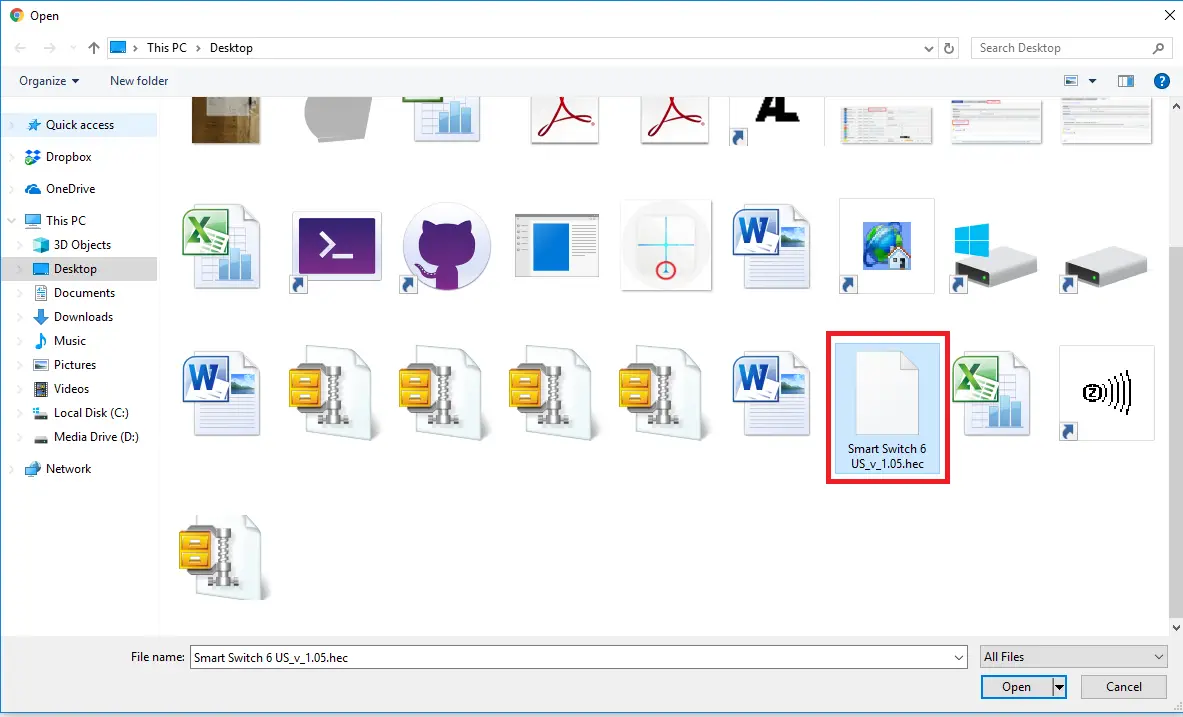Open the address bar history dropdown
The image size is (1183, 717).
(929, 48)
